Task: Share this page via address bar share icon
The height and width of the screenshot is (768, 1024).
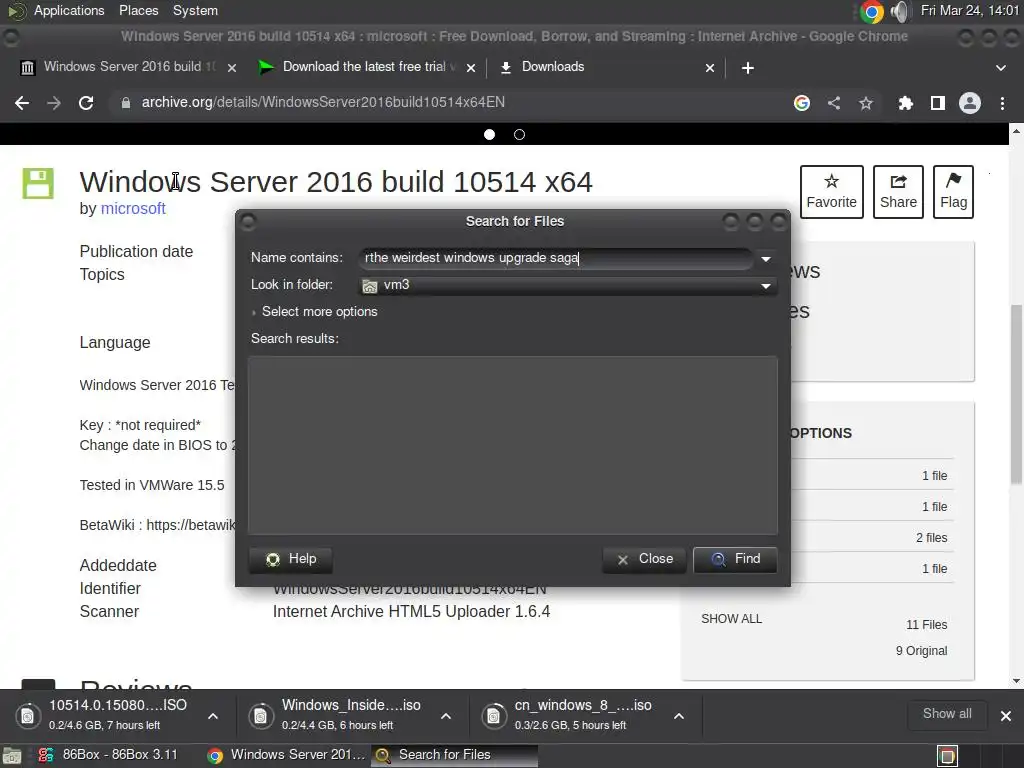Action: point(834,103)
